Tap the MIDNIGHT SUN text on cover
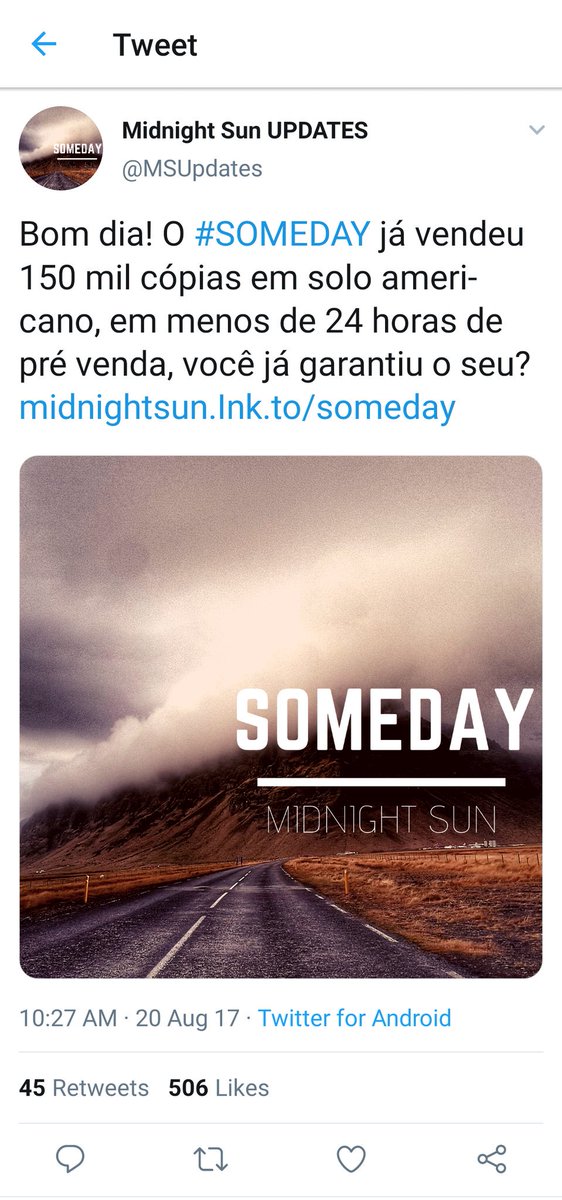This screenshot has width=562, height=1200. click(382, 822)
